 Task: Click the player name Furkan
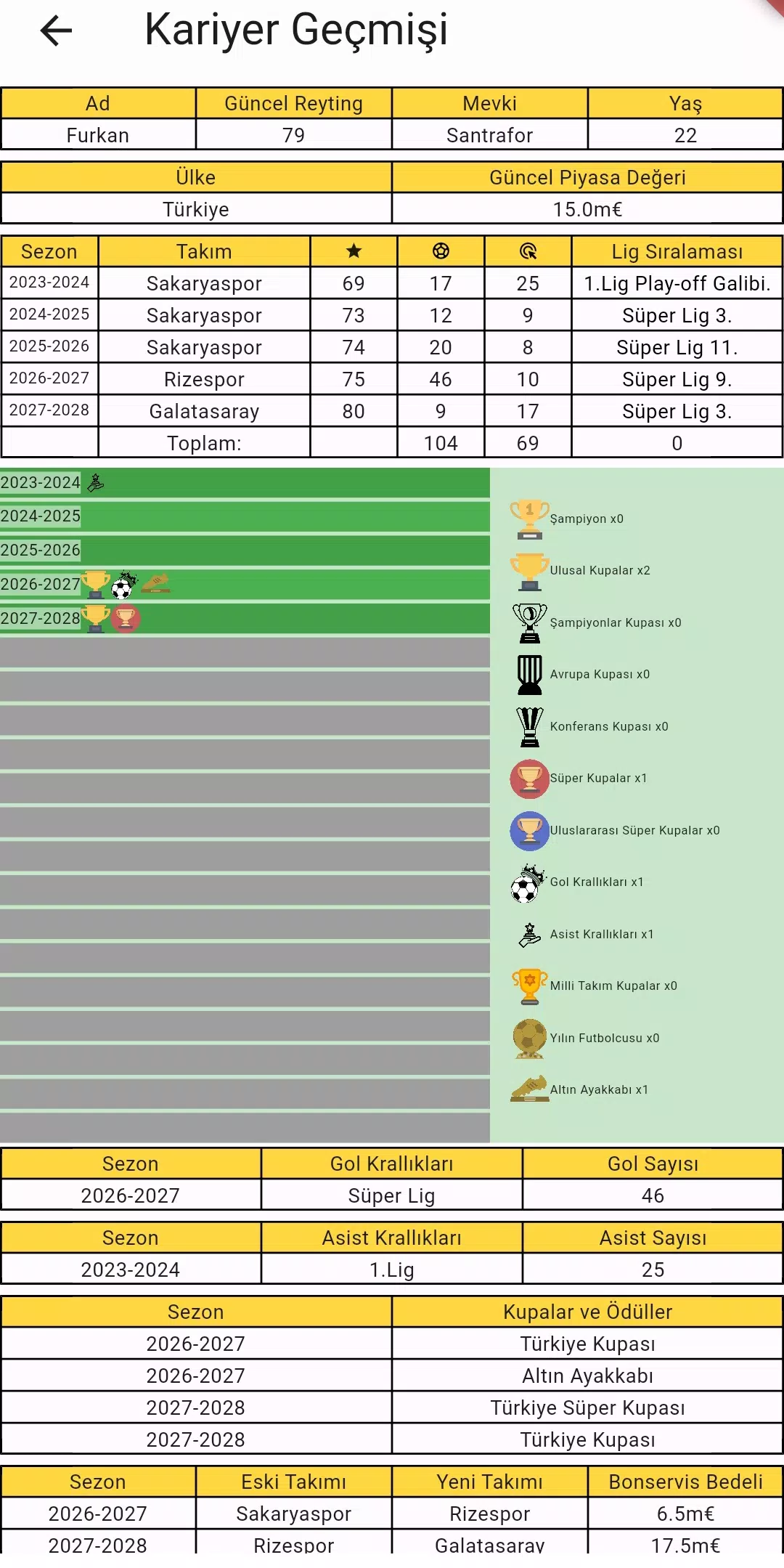tap(98, 136)
